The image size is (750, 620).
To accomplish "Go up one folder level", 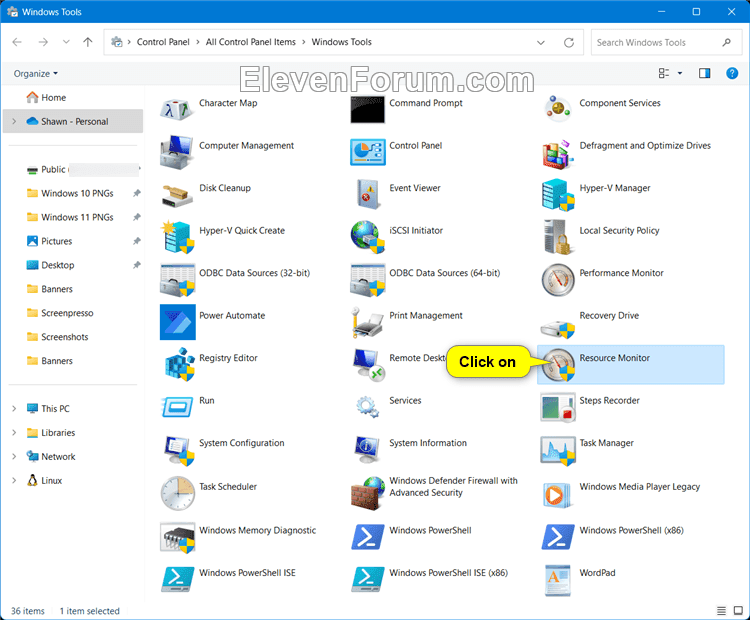I will [x=88, y=42].
